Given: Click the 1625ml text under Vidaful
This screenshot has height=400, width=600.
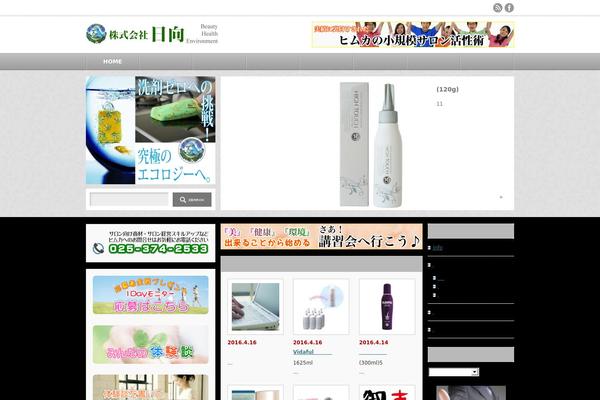Looking at the screenshot, I should pyautogui.click(x=303, y=362).
